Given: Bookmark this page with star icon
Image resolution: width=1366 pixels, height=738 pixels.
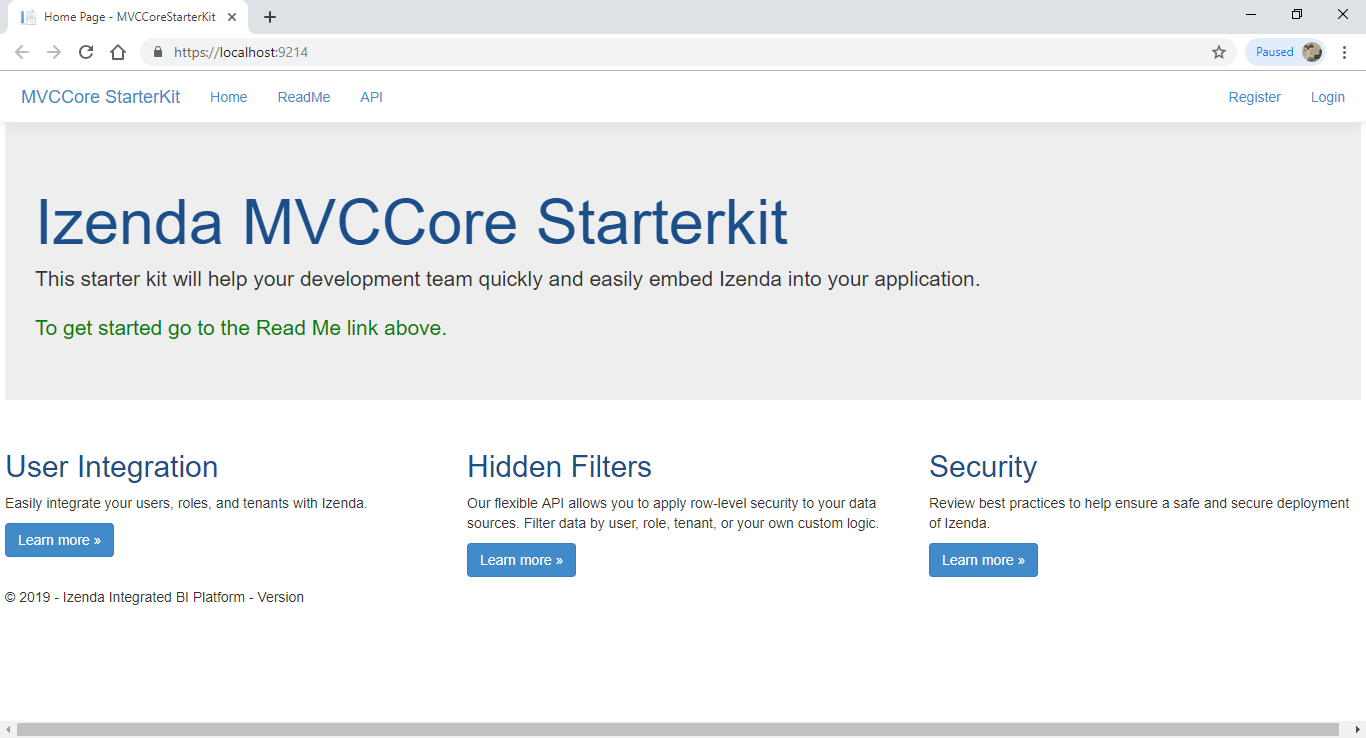Looking at the screenshot, I should tap(1219, 52).
